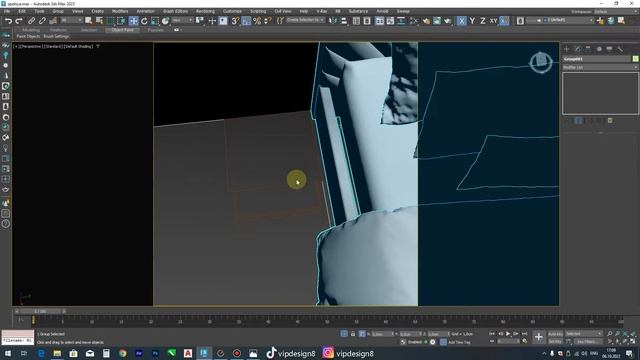Go to the Start frame button
Screen dimensions: 640x360
(x=492, y=334)
